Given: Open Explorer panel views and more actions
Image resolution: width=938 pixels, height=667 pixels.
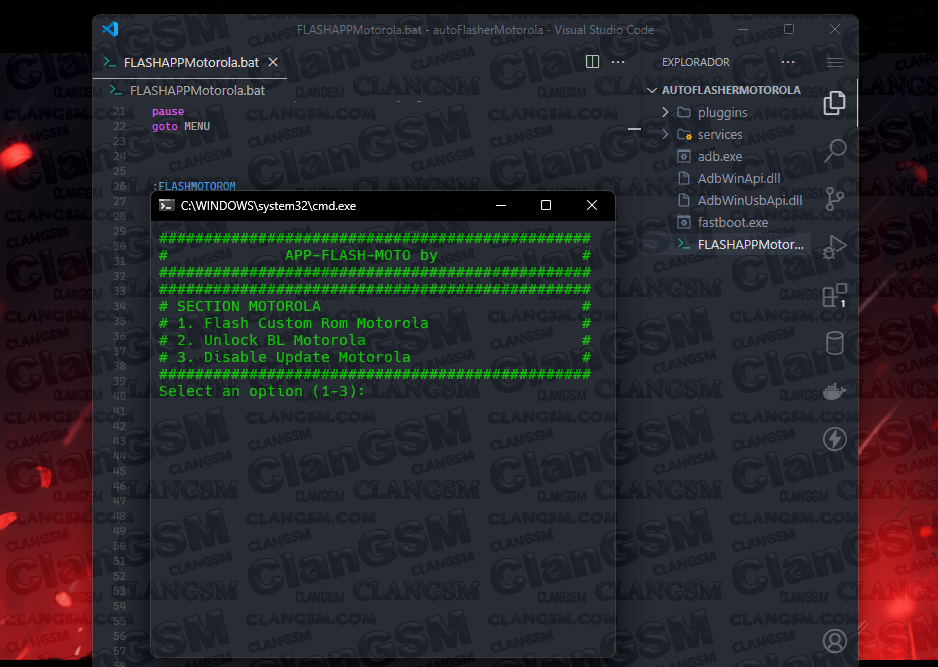Looking at the screenshot, I should click(788, 62).
